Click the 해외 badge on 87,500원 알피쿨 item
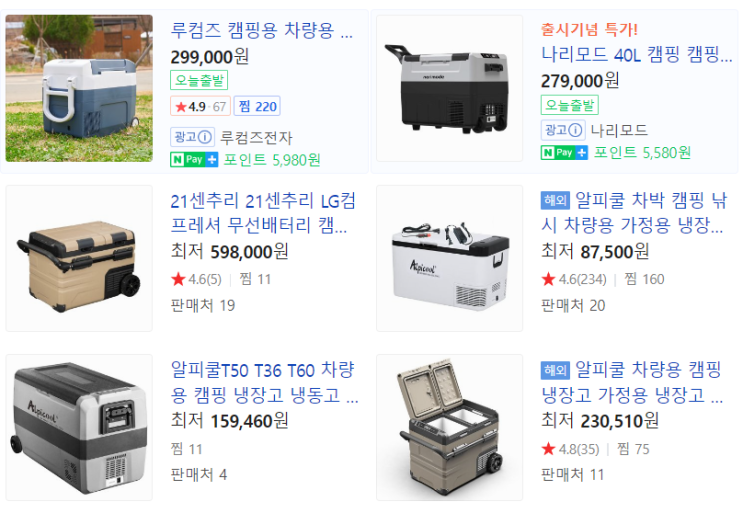 click(x=555, y=200)
